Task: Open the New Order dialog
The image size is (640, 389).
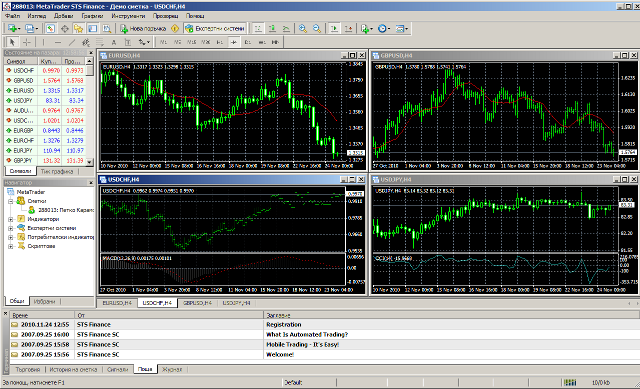Action: click(x=143, y=29)
